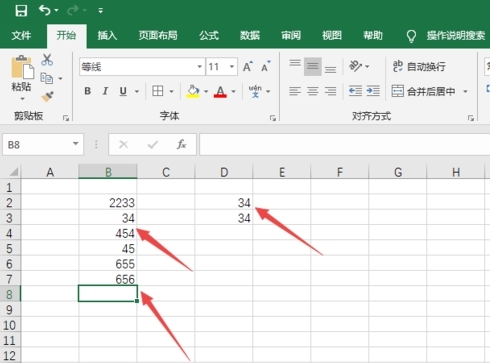Viewport: 490px width, 363px height.
Task: Open the Undo history dropdown arrow
Action: [56, 11]
